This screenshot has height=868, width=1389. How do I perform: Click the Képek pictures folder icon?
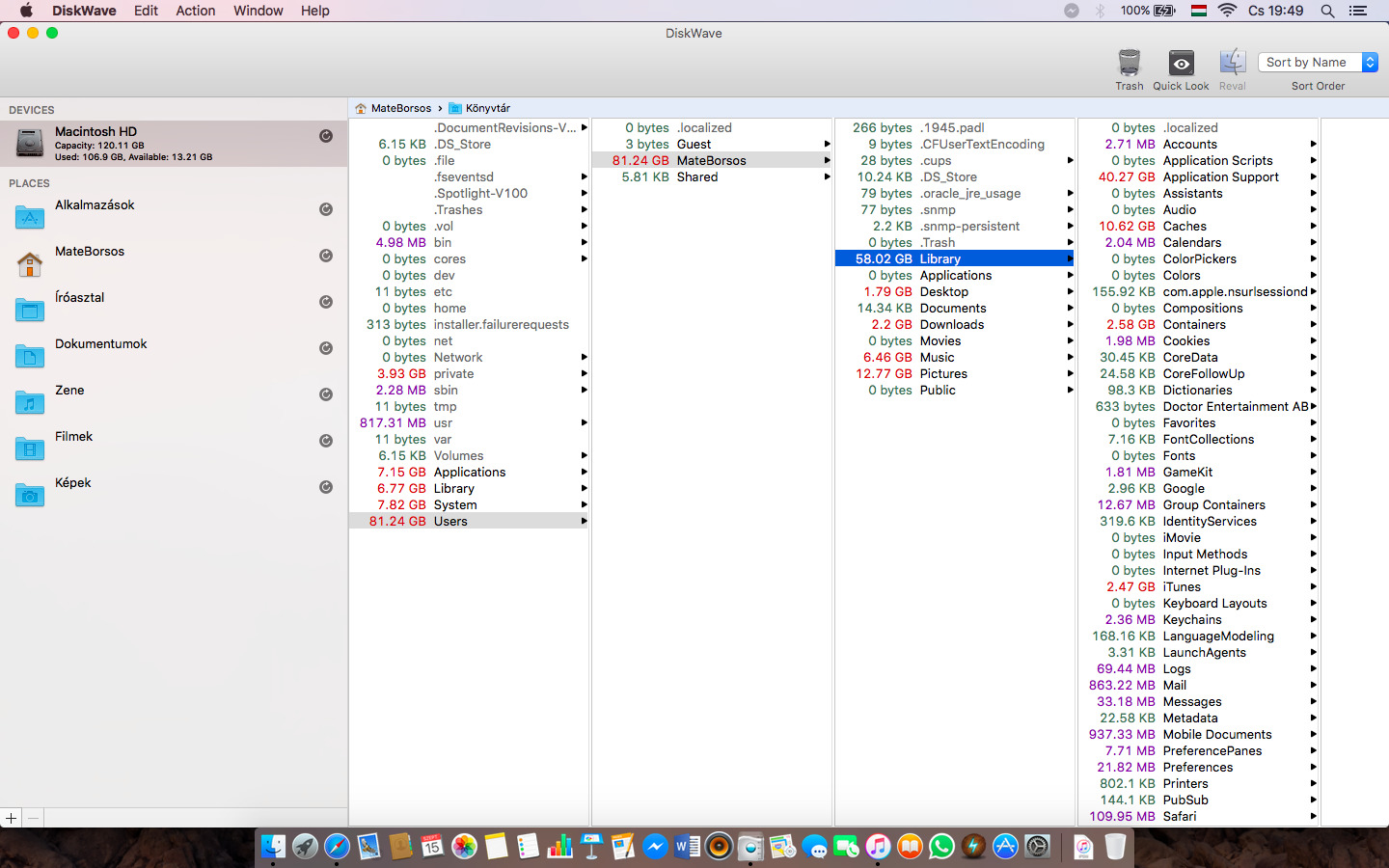[30, 495]
